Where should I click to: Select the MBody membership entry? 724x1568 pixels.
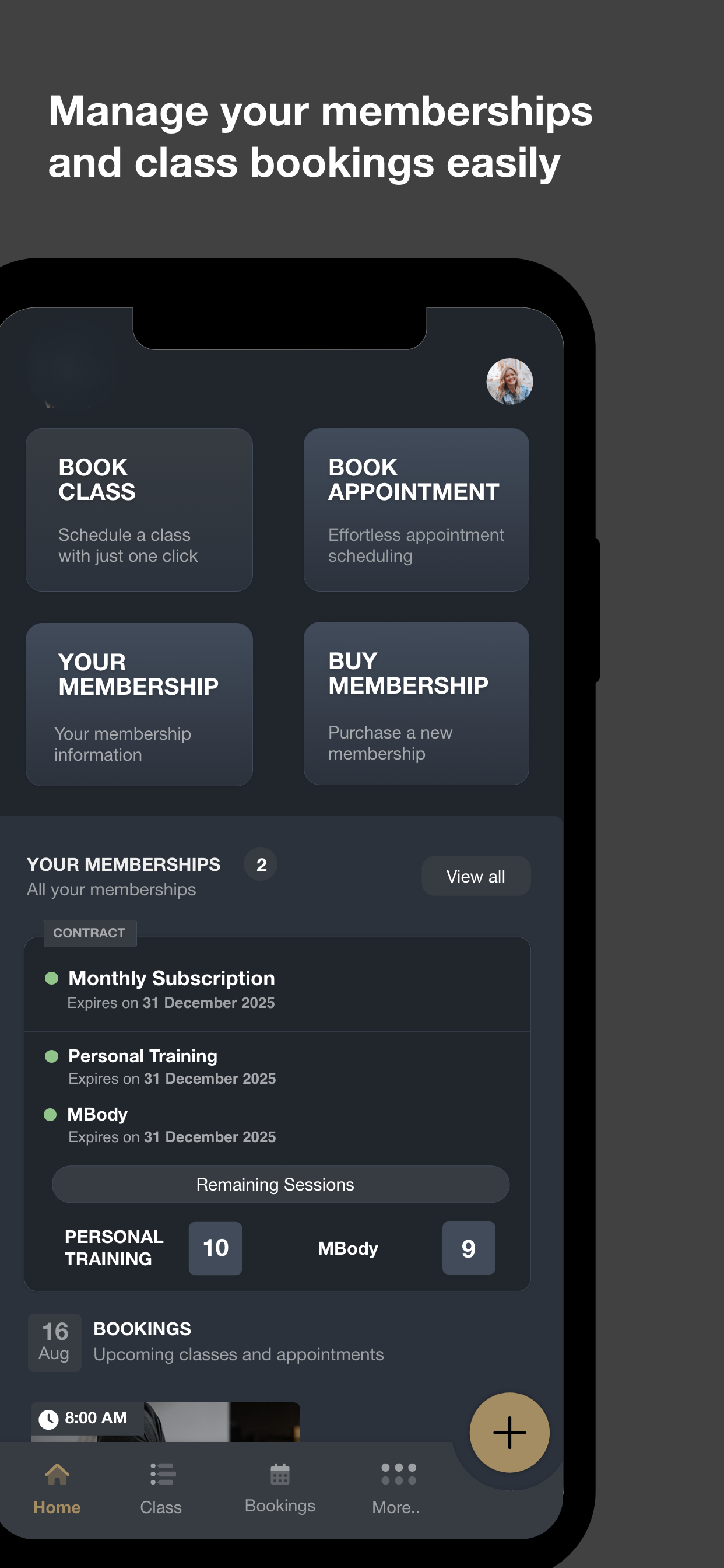point(172,1124)
